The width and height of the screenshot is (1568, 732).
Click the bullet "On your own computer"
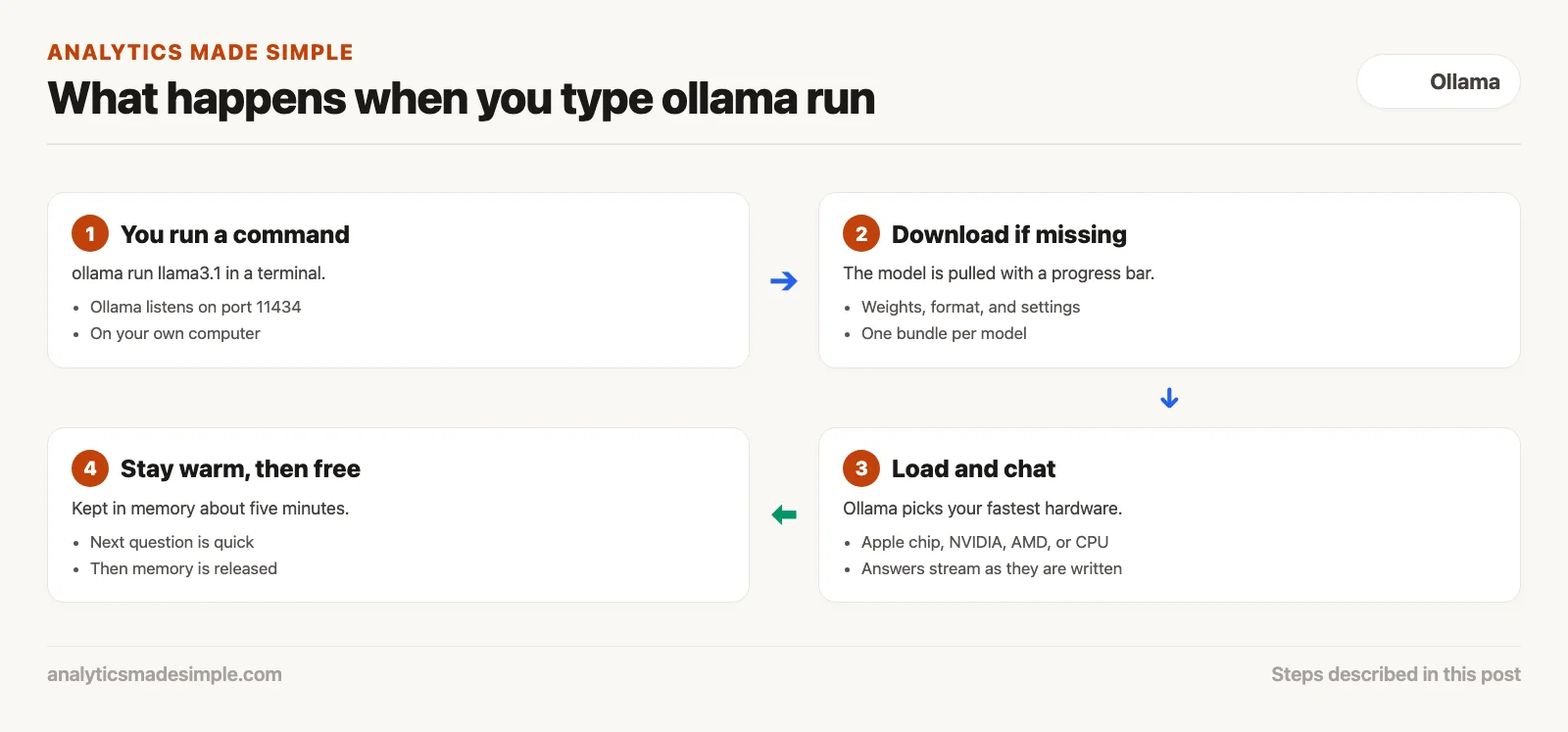[174, 333]
